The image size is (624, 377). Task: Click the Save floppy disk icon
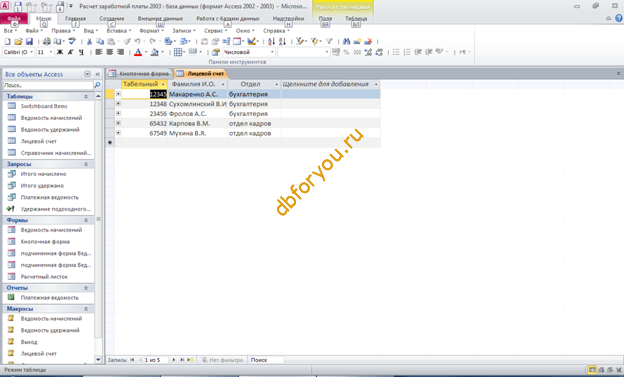(x=29, y=41)
